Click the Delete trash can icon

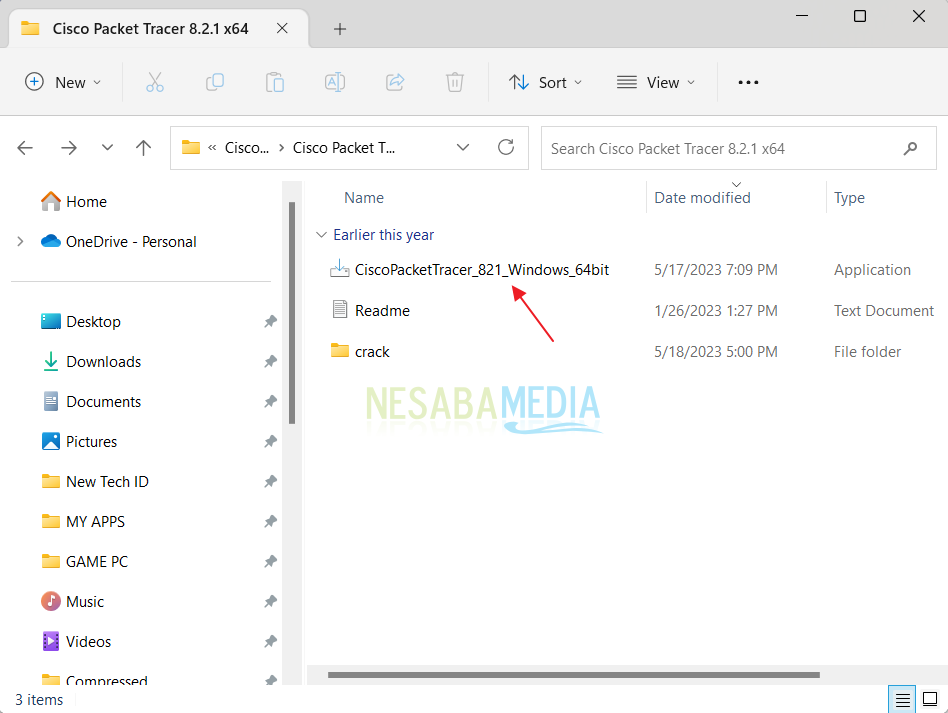click(x=455, y=82)
